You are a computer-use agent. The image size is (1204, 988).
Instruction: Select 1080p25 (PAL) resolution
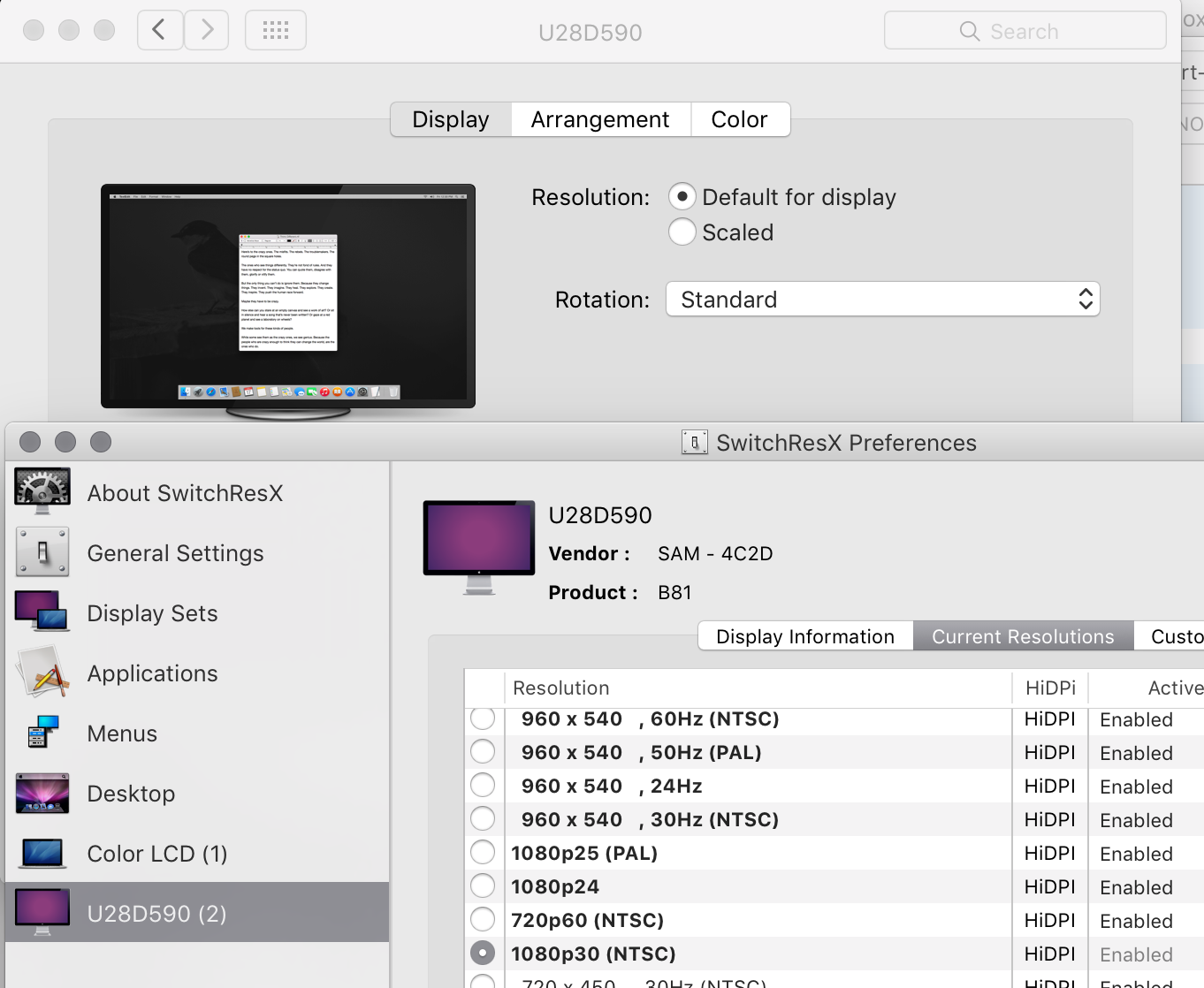[x=483, y=853]
